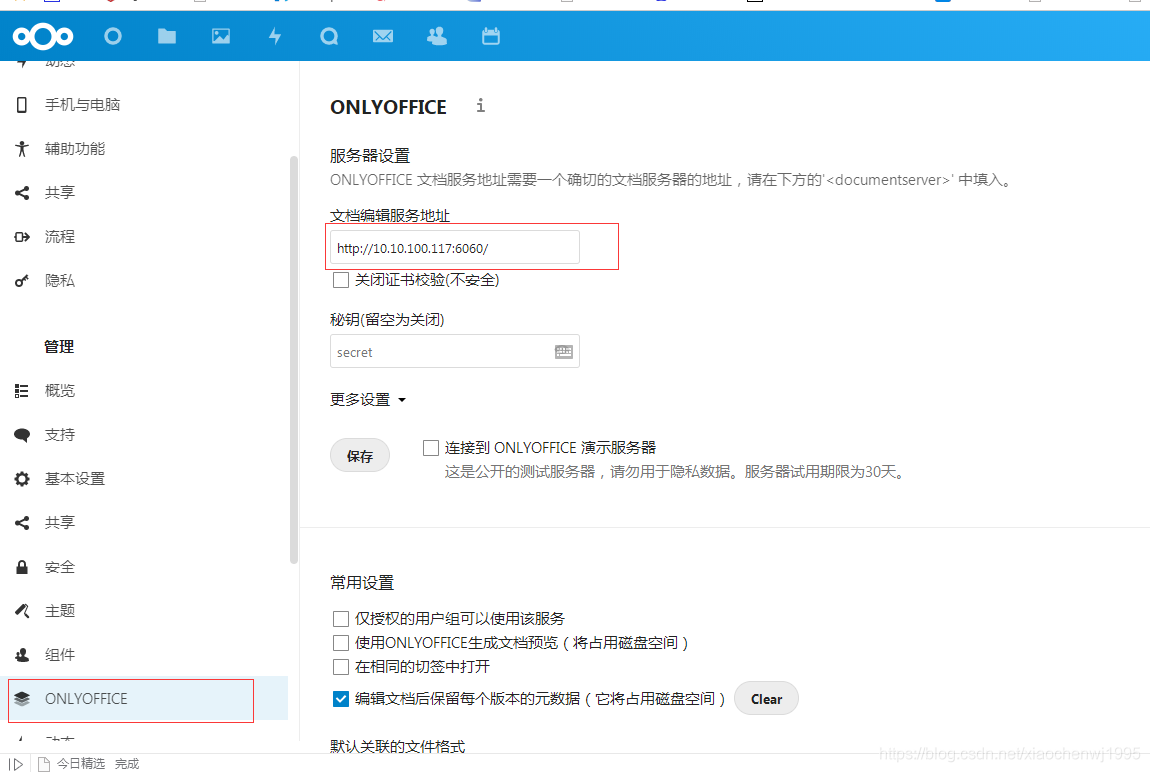Expand 更多设置 dropdown arrow
The height and width of the screenshot is (772, 1150).
pos(402,400)
